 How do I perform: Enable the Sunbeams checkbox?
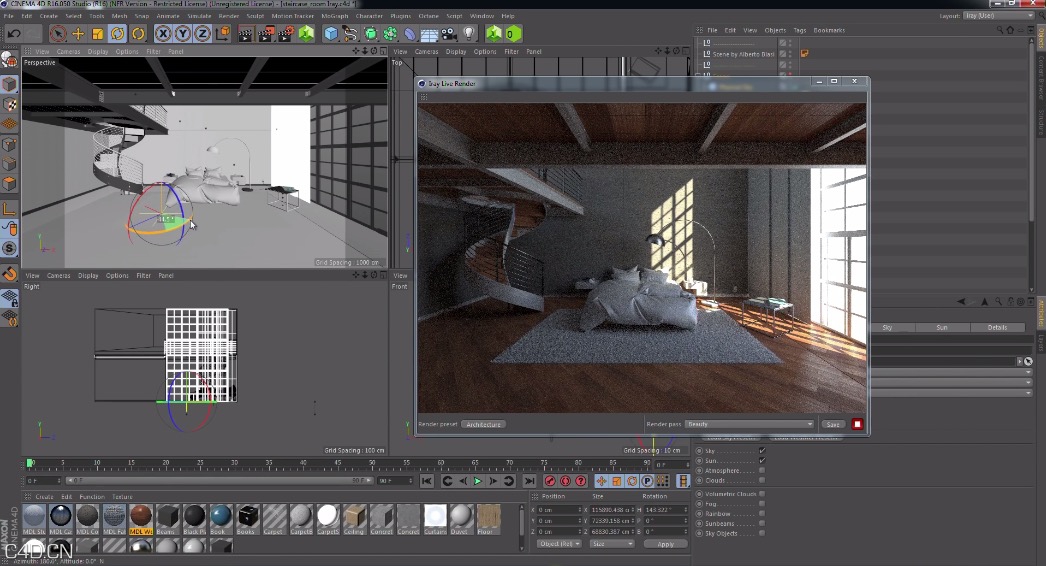762,523
